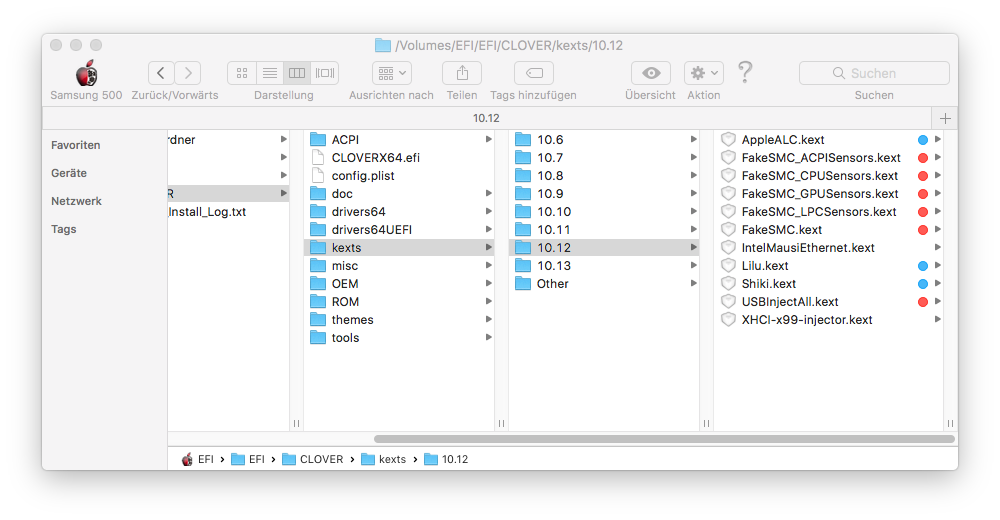1000x520 pixels.
Task: Select the doc folder
Action: point(400,193)
